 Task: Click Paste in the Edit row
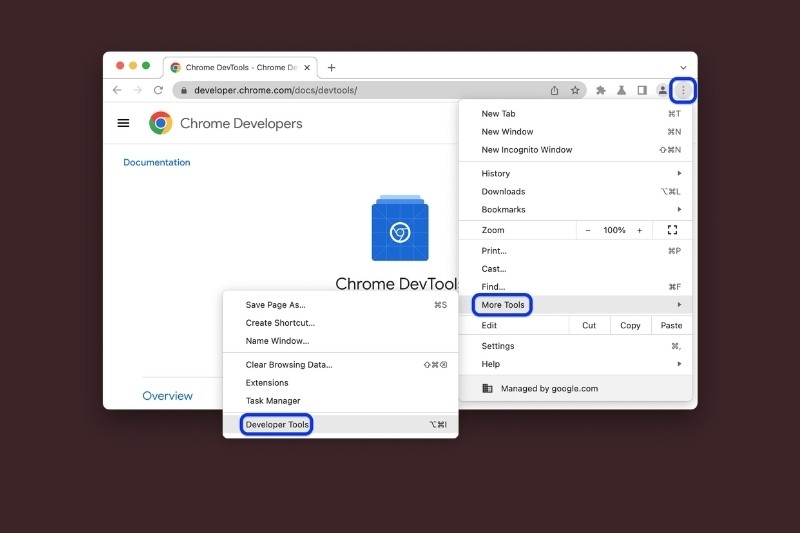(671, 325)
